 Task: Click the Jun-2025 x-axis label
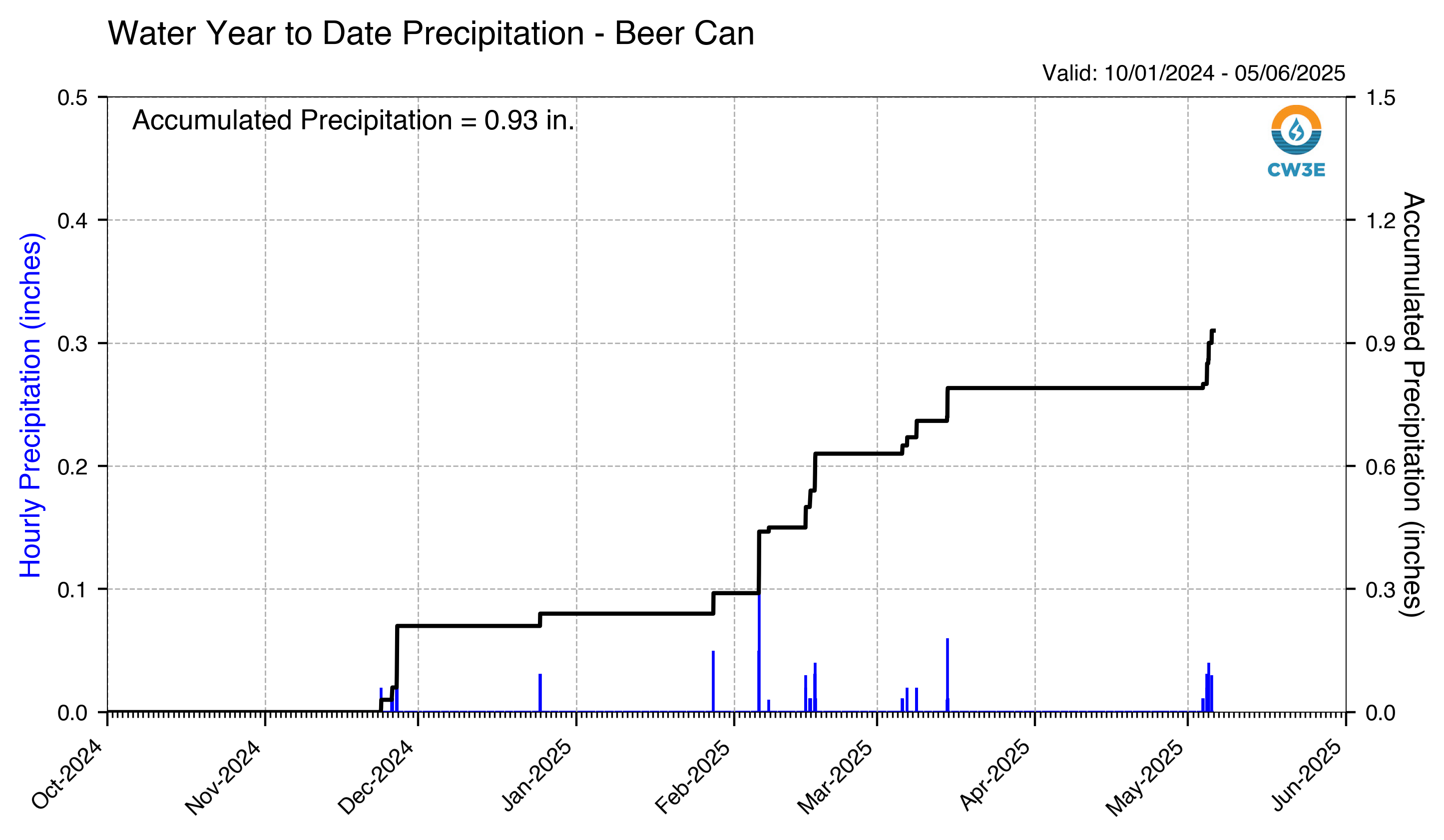click(x=1307, y=776)
